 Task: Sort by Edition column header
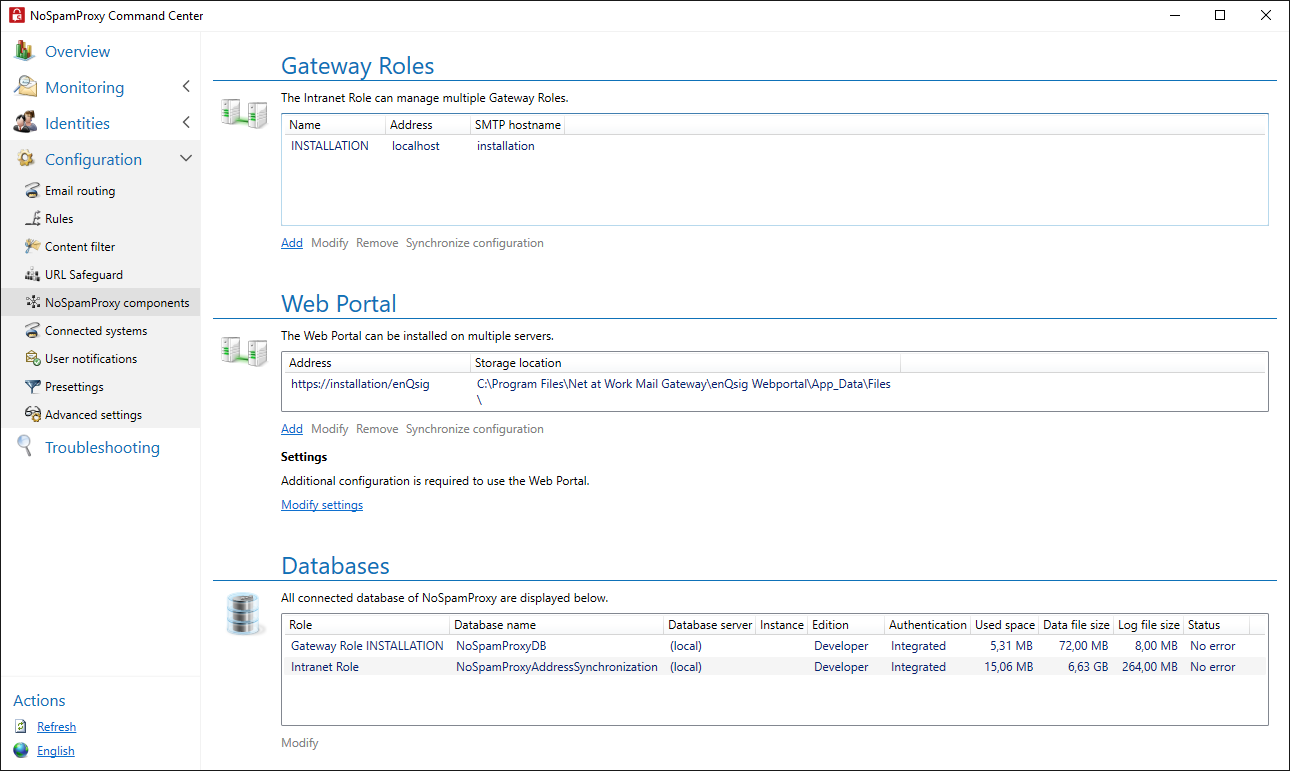(846, 625)
